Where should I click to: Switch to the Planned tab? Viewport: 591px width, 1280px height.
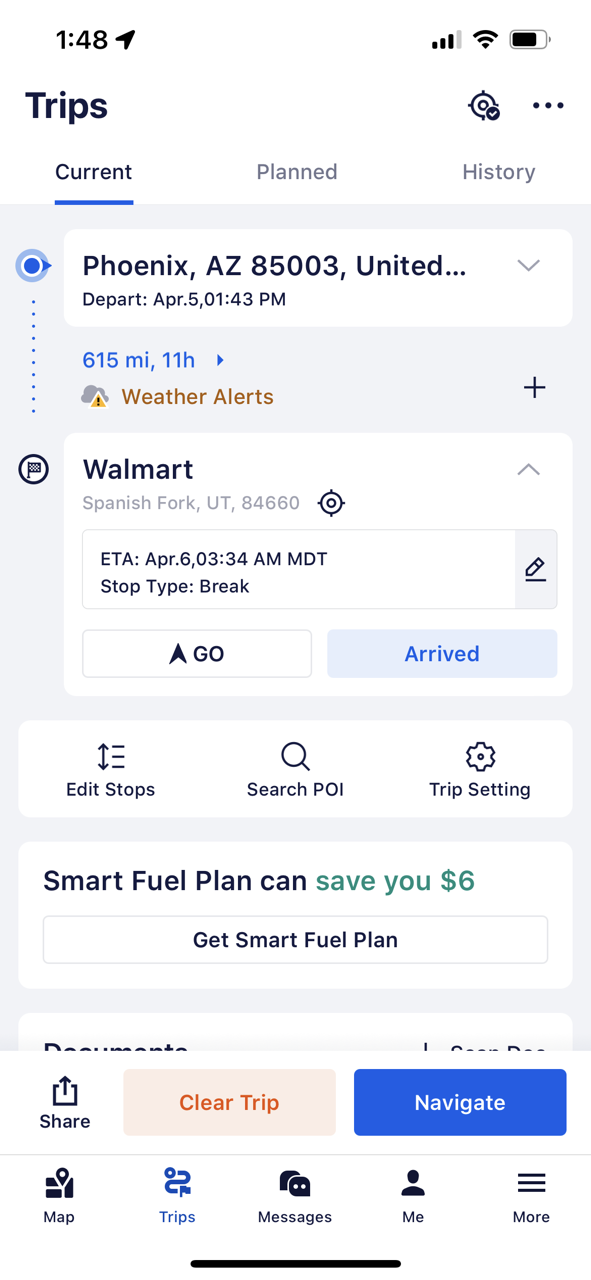click(297, 172)
